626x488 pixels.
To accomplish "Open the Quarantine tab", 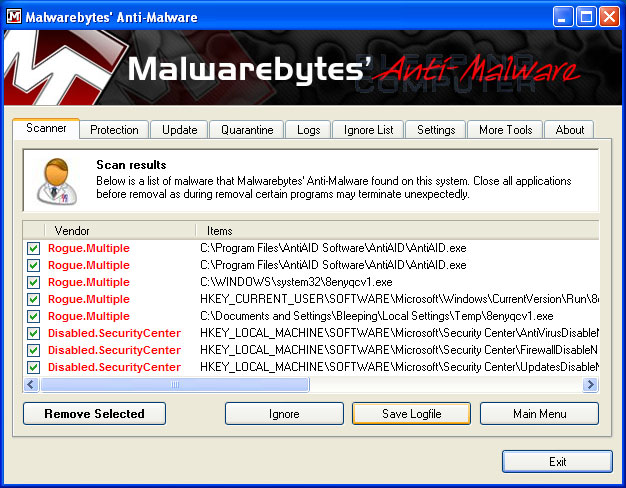I will click(247, 130).
